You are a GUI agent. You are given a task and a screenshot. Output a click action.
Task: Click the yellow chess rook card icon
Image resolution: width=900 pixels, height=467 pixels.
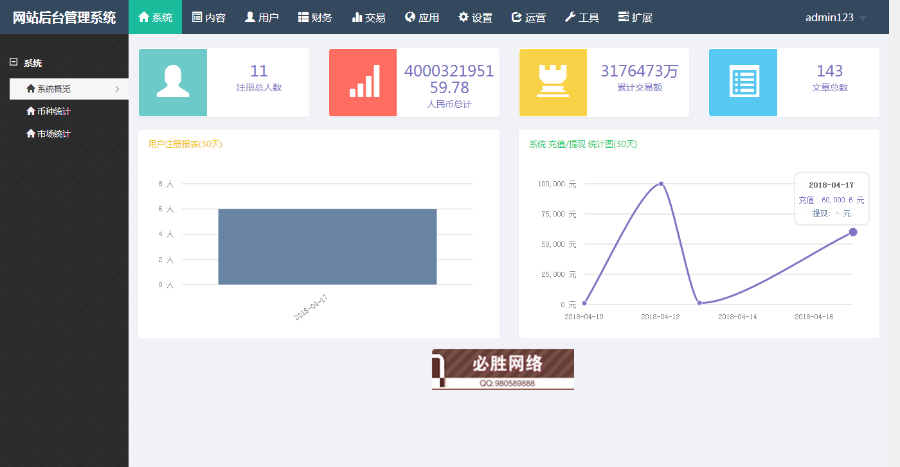coord(553,82)
